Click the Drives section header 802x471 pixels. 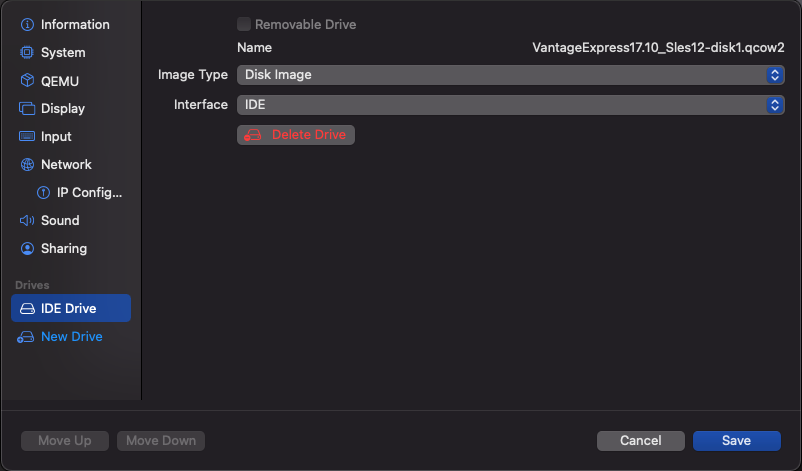(32, 285)
